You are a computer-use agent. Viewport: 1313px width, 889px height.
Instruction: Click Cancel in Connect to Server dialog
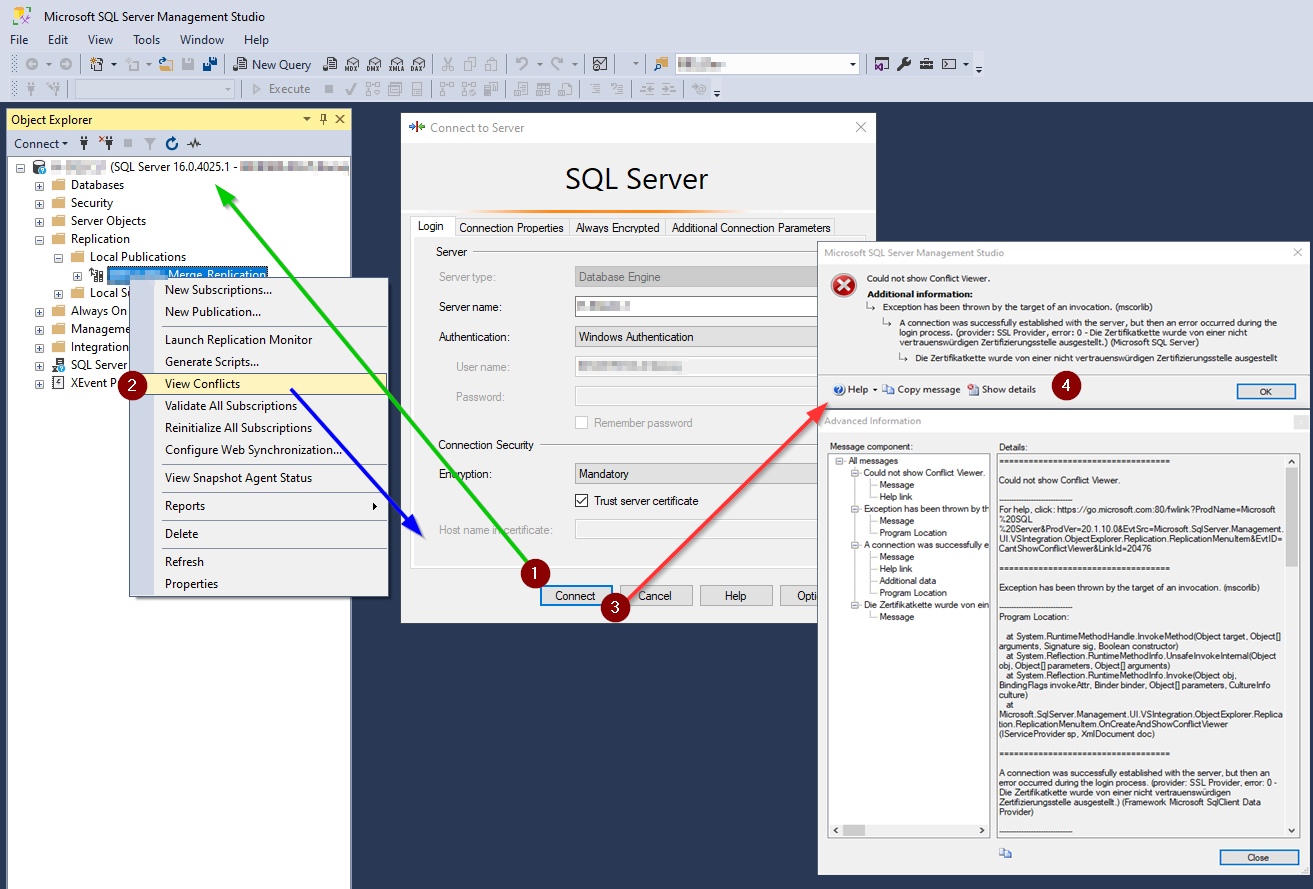pyautogui.click(x=656, y=596)
